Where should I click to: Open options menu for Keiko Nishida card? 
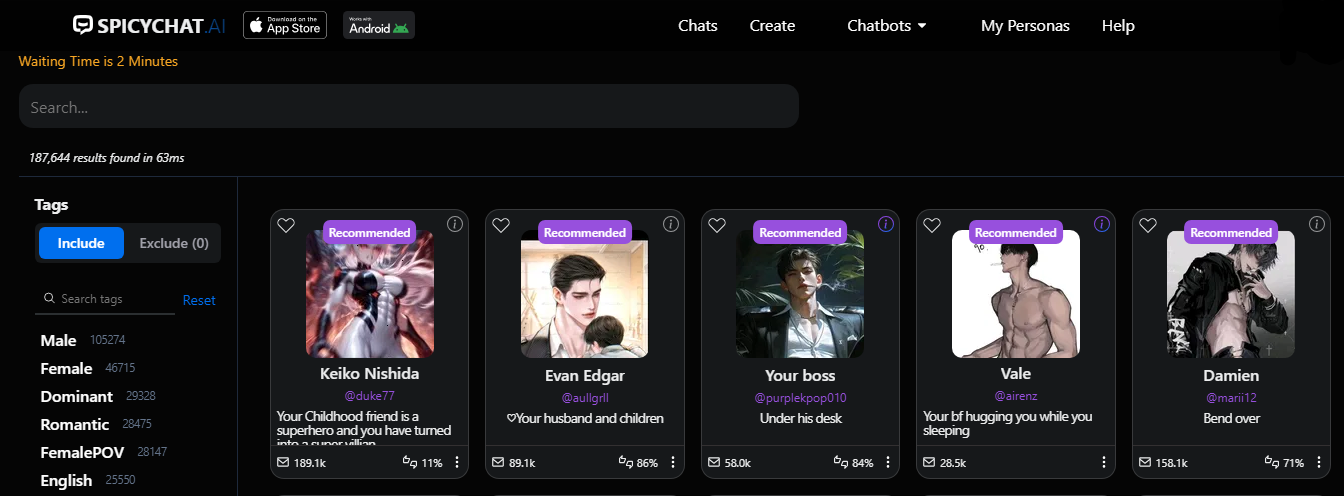(x=457, y=462)
